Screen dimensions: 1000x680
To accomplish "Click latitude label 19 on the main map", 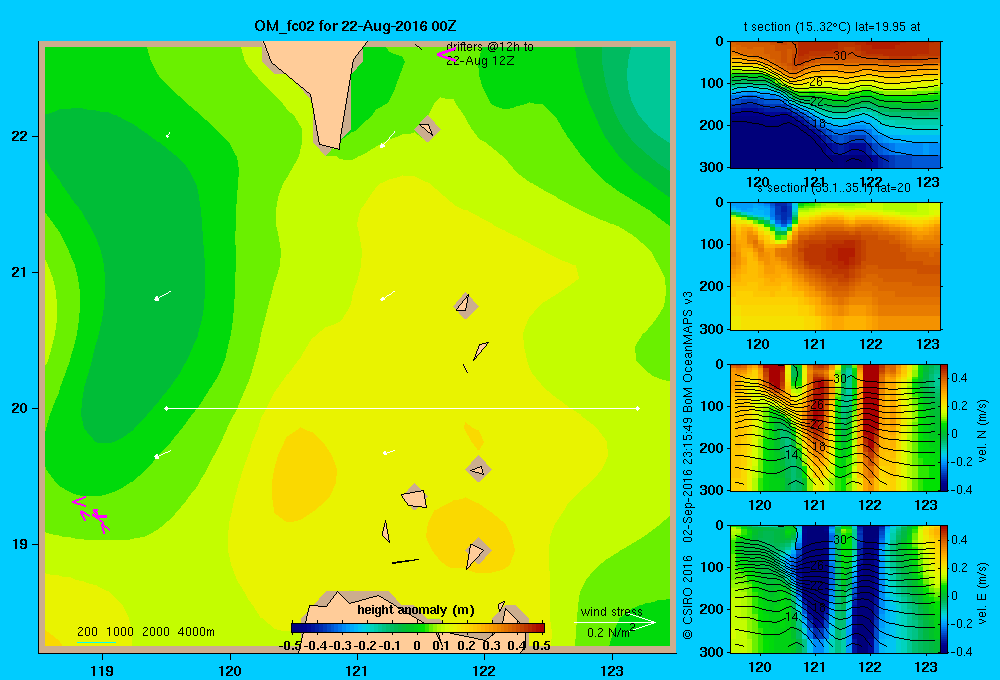I will [20, 544].
